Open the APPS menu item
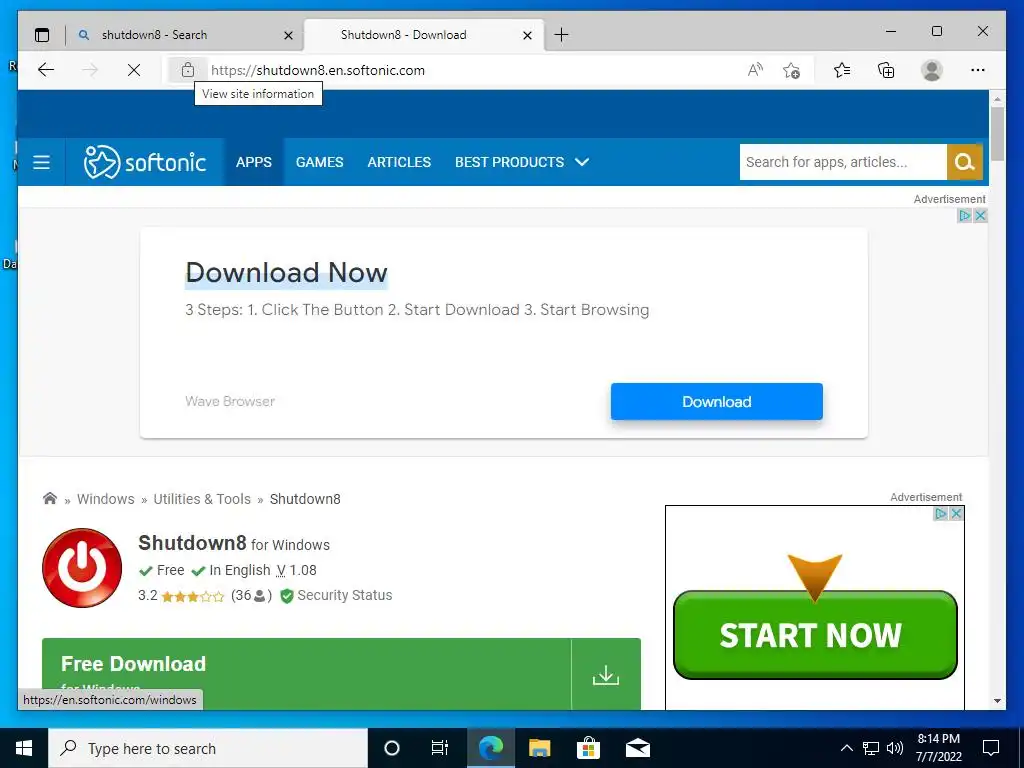The width and height of the screenshot is (1024, 768). 254,162
